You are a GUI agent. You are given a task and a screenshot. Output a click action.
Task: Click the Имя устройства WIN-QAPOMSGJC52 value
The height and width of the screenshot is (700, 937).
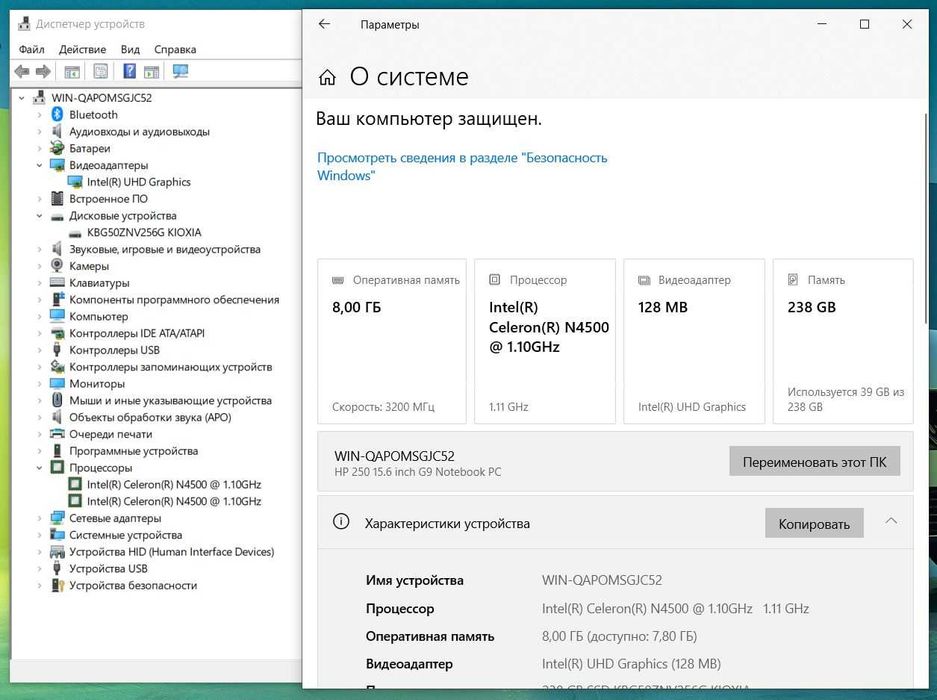[x=602, y=580]
